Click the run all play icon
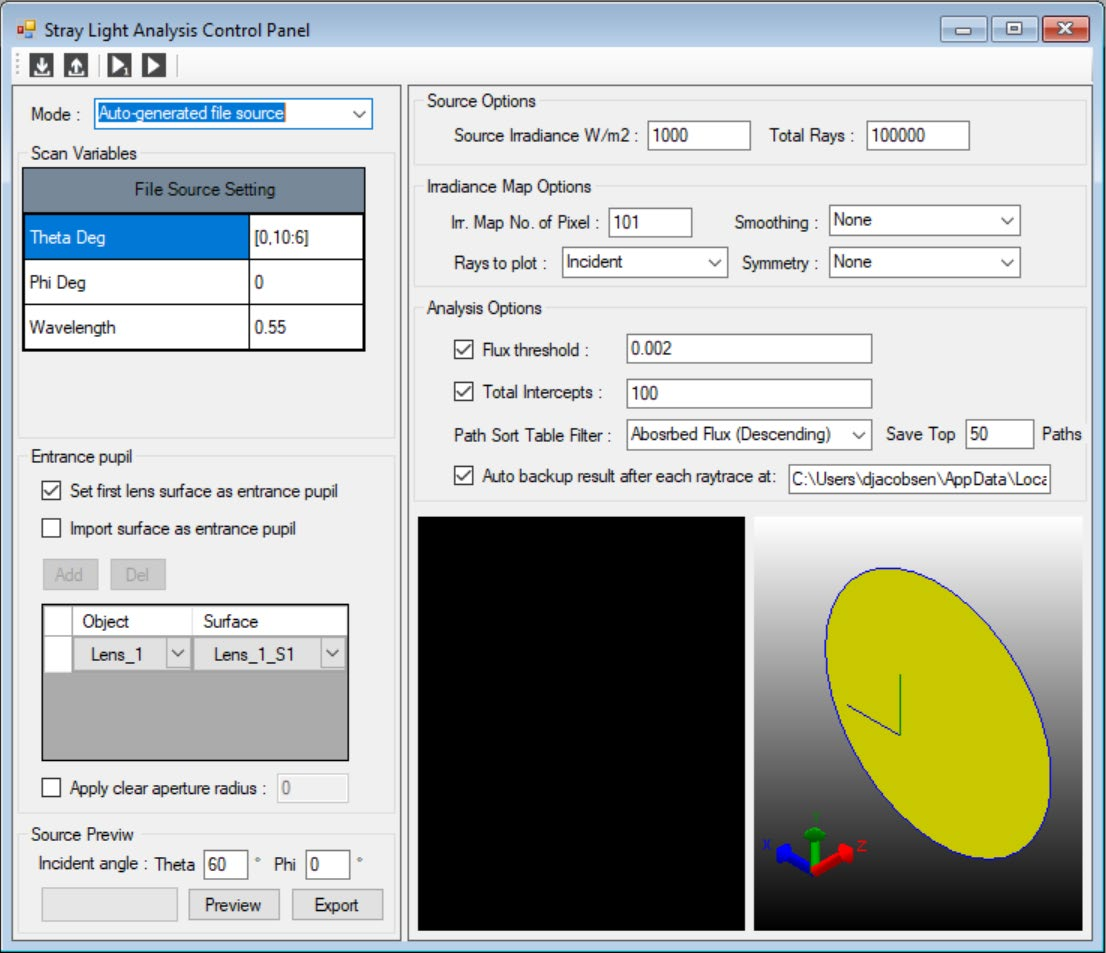The image size is (1106, 953). click(153, 66)
